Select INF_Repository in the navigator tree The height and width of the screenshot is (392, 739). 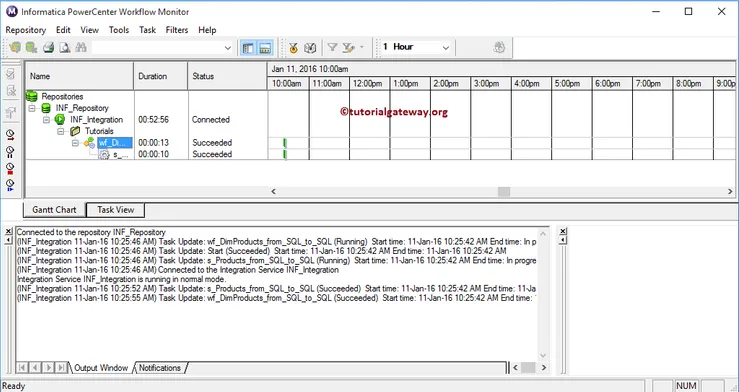click(x=82, y=108)
